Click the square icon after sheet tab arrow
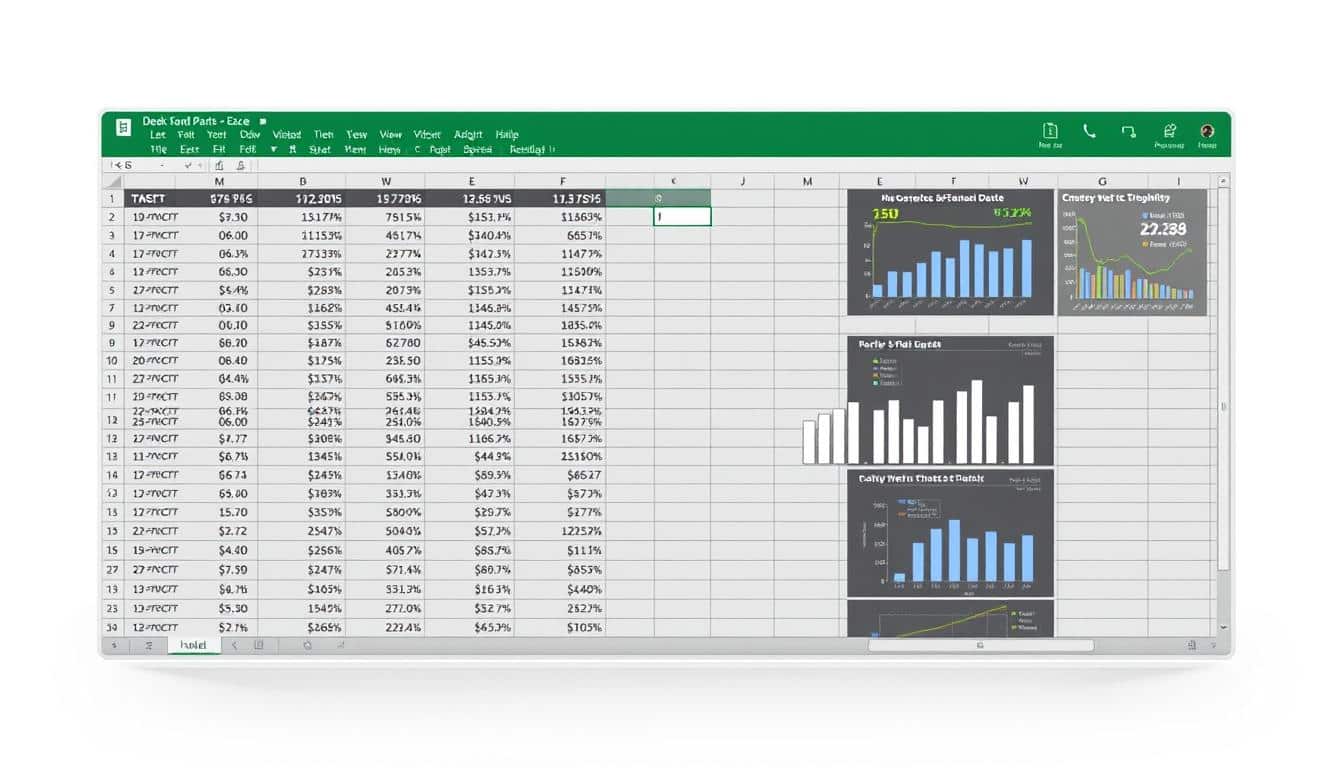Viewport: 1344px width, 768px height. pos(258,646)
